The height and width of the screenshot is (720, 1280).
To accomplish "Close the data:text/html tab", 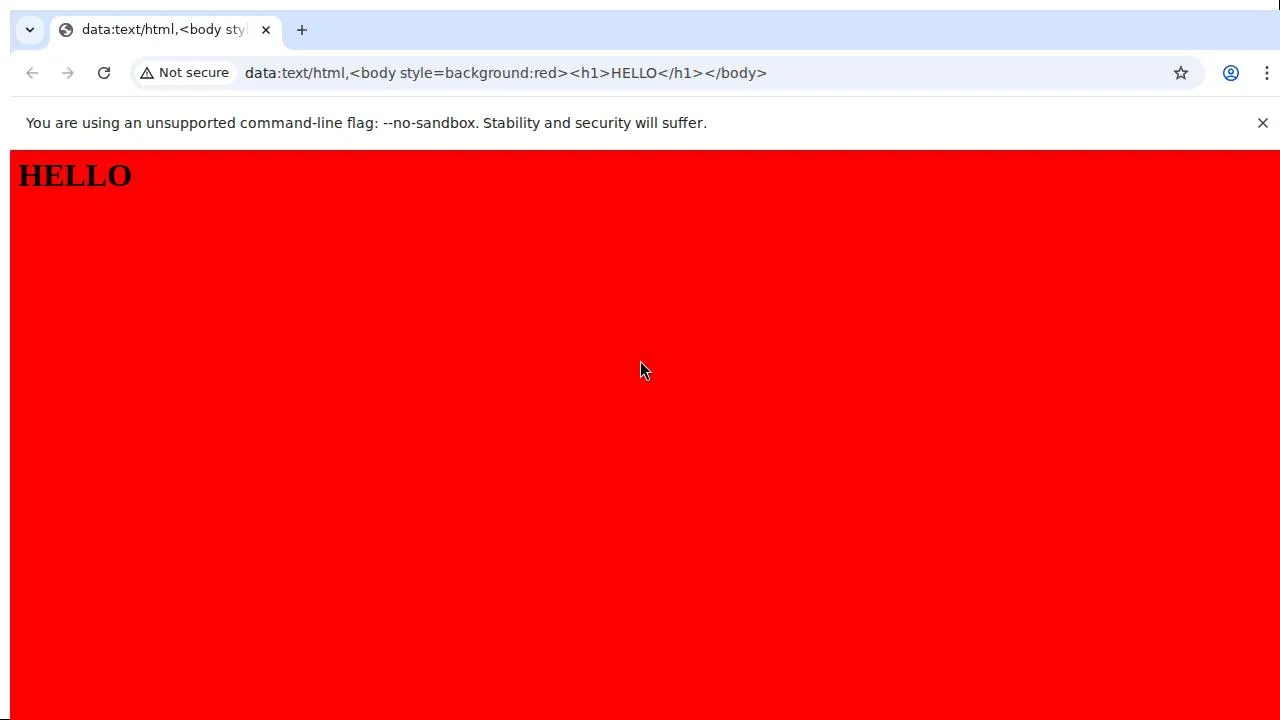I will click(x=266, y=30).
